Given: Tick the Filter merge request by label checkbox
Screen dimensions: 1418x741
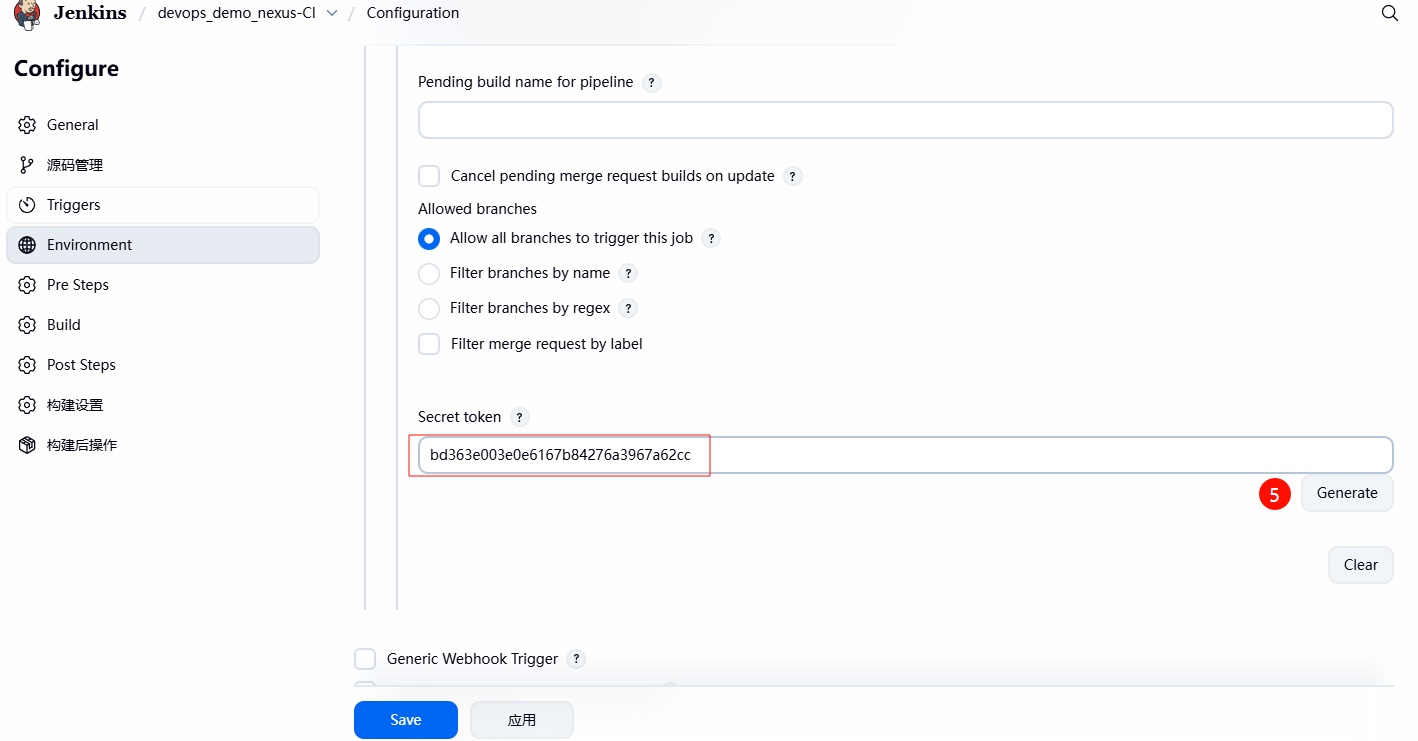Looking at the screenshot, I should coord(429,344).
